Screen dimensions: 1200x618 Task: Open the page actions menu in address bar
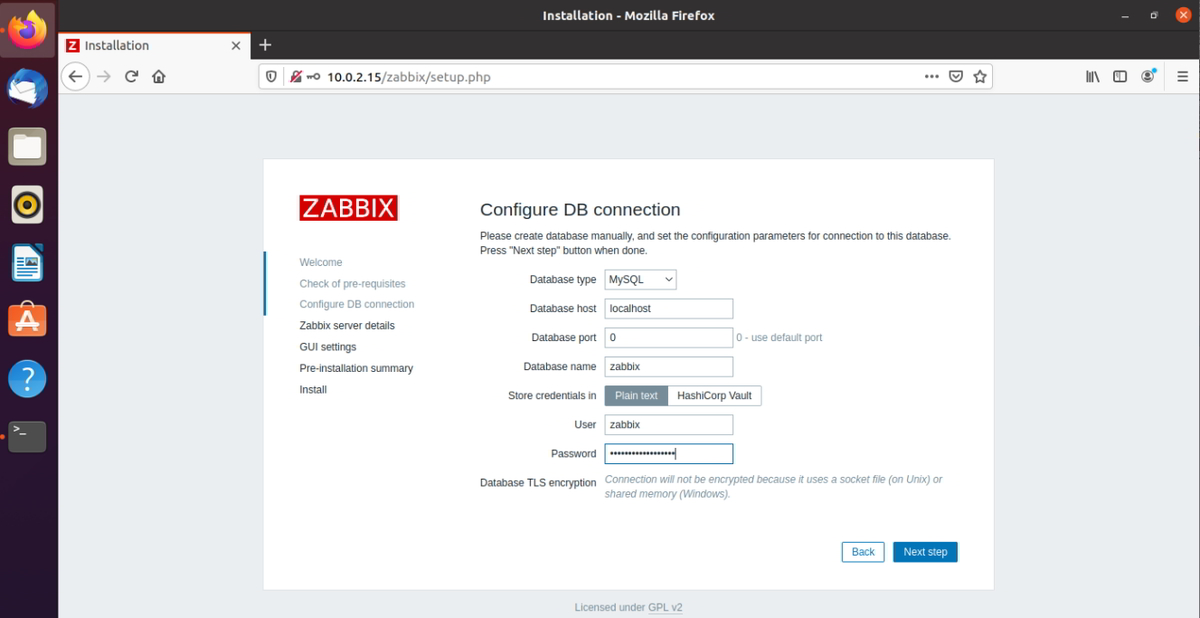point(931,76)
